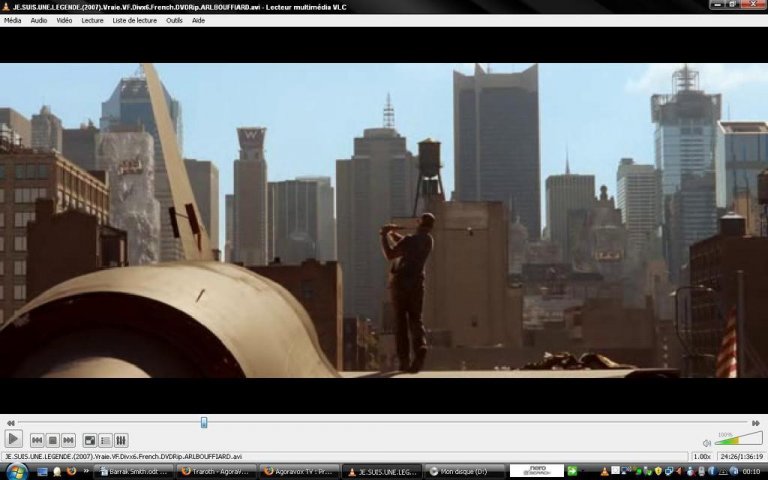Viewport: 768px width, 480px height.
Task: Click the system clock showing 00:10
Action: 751,472
